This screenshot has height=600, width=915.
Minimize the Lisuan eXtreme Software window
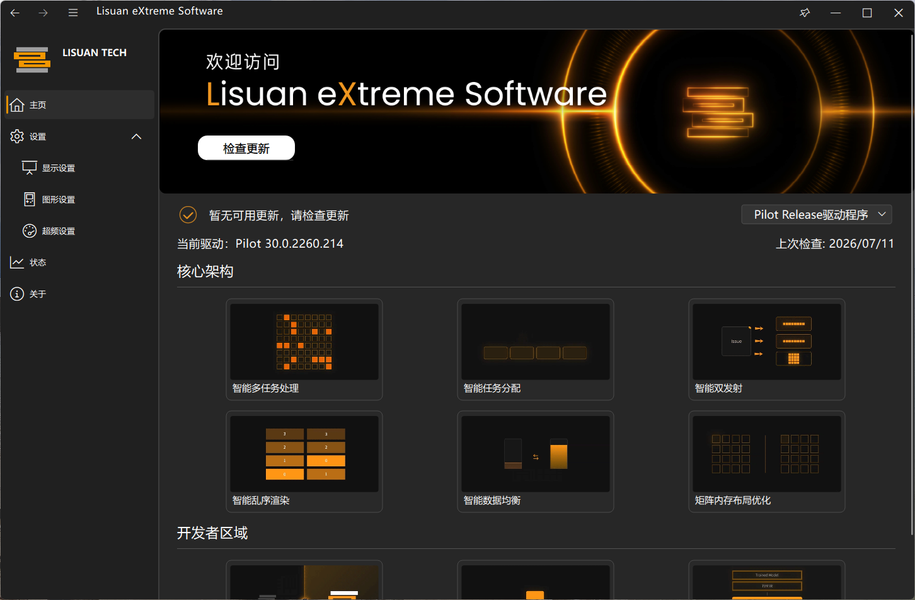click(836, 12)
